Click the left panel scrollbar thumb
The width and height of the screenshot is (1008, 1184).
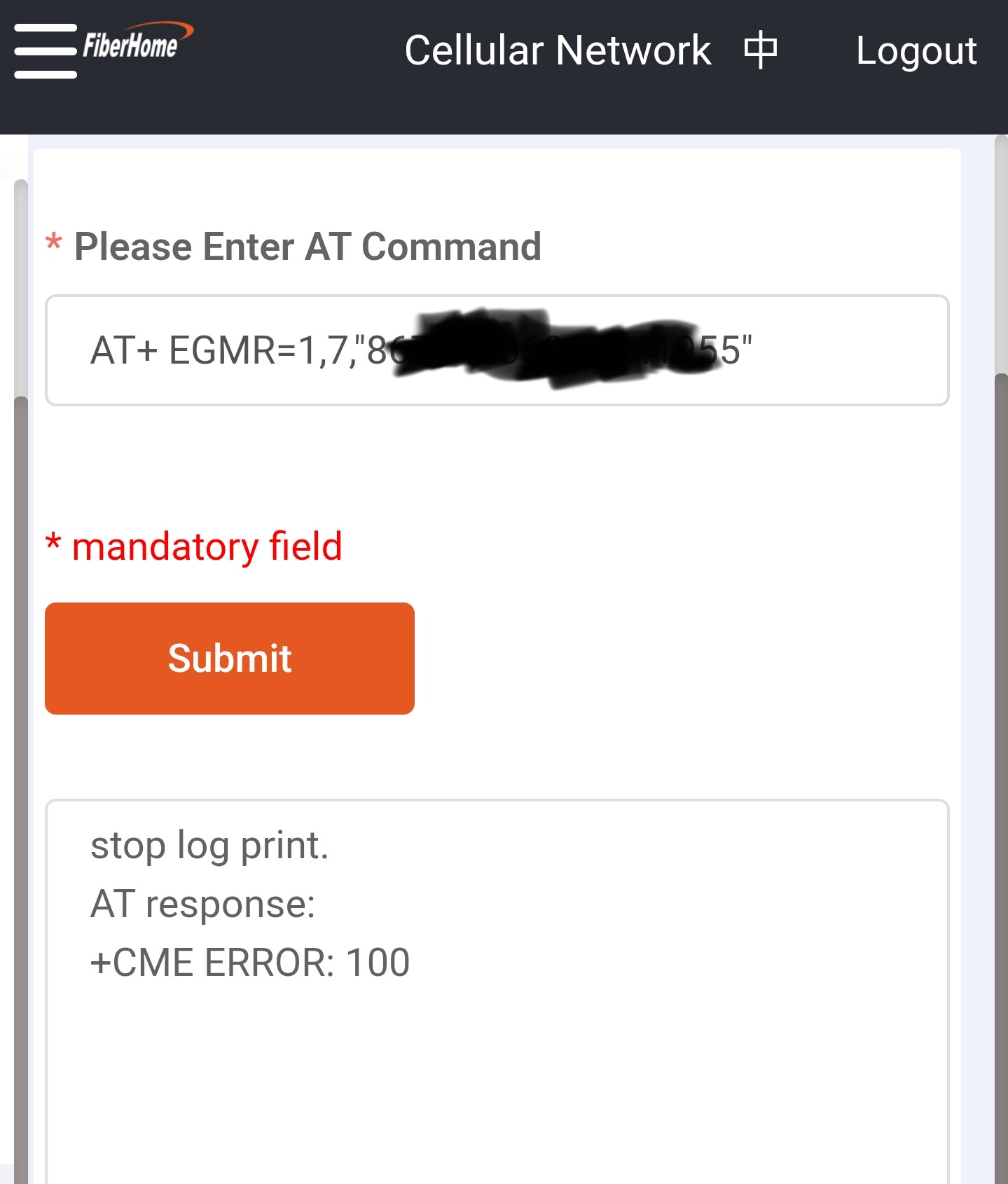[x=21, y=771]
